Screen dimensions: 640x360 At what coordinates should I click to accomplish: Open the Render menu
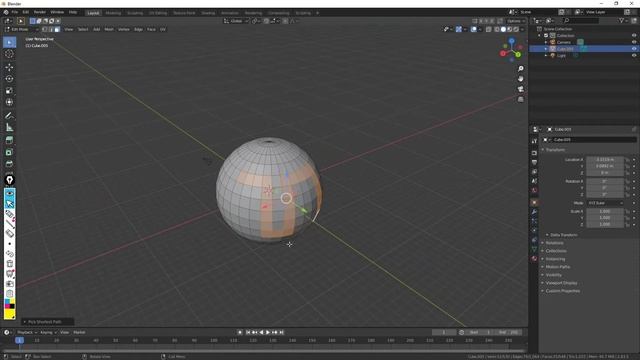click(x=40, y=12)
